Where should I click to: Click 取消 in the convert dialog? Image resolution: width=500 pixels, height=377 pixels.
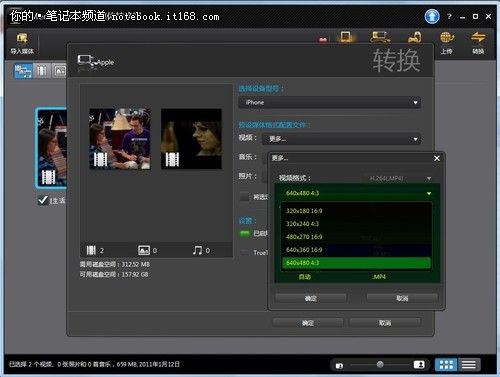click(385, 323)
